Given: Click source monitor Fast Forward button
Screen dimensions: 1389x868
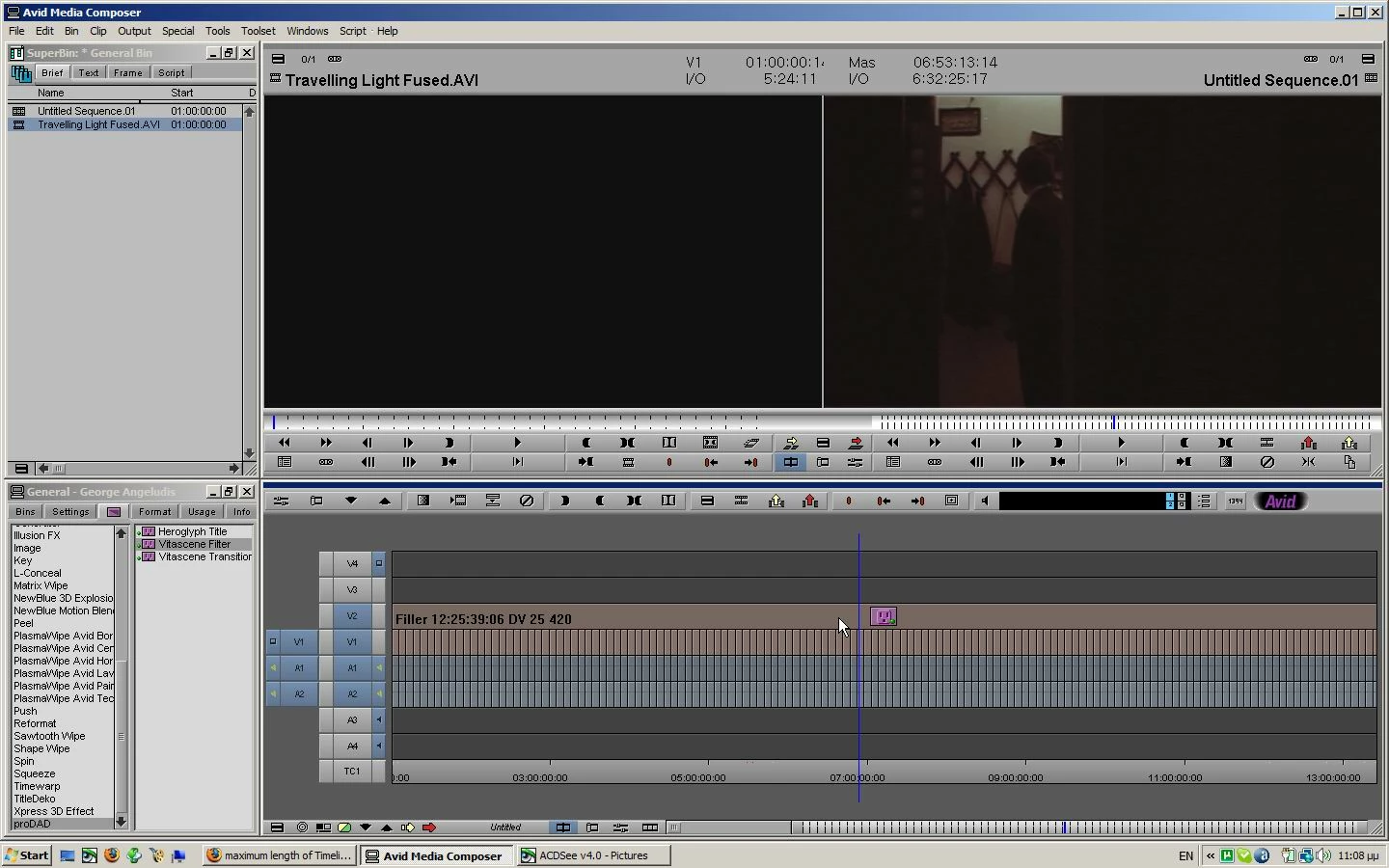Looking at the screenshot, I should coord(326,443).
